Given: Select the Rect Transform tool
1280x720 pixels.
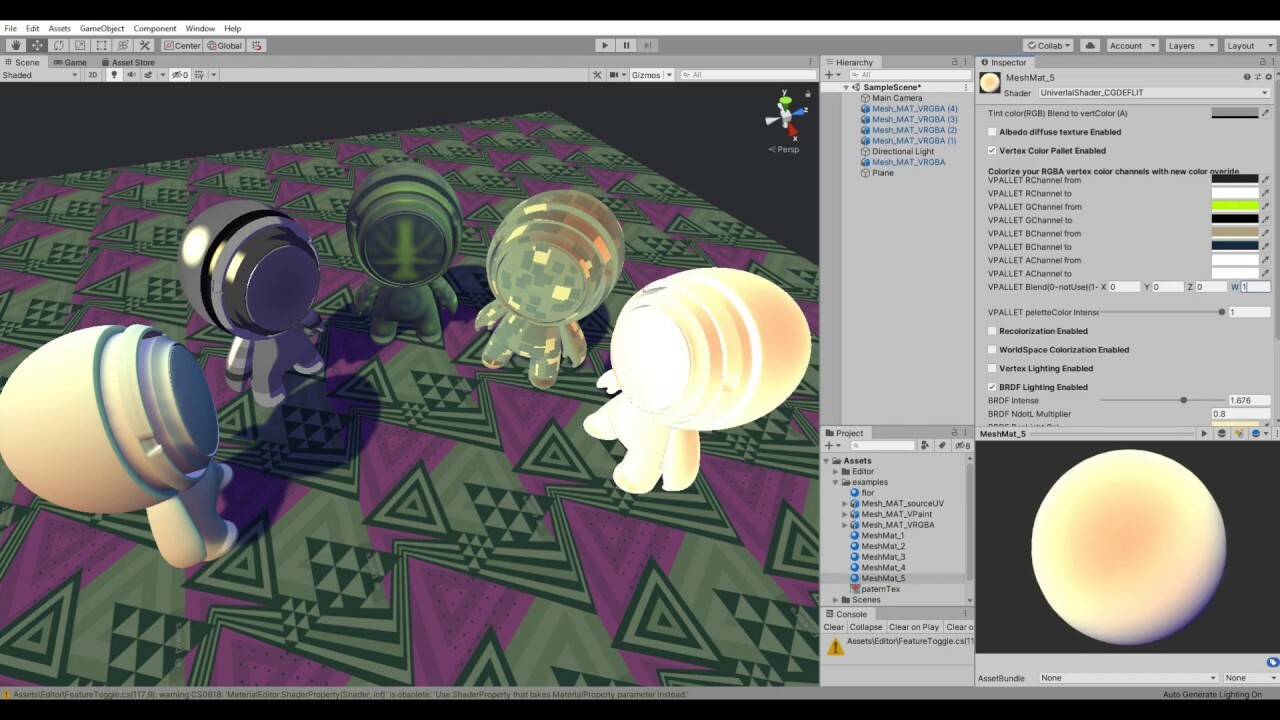Looking at the screenshot, I should click(x=102, y=45).
